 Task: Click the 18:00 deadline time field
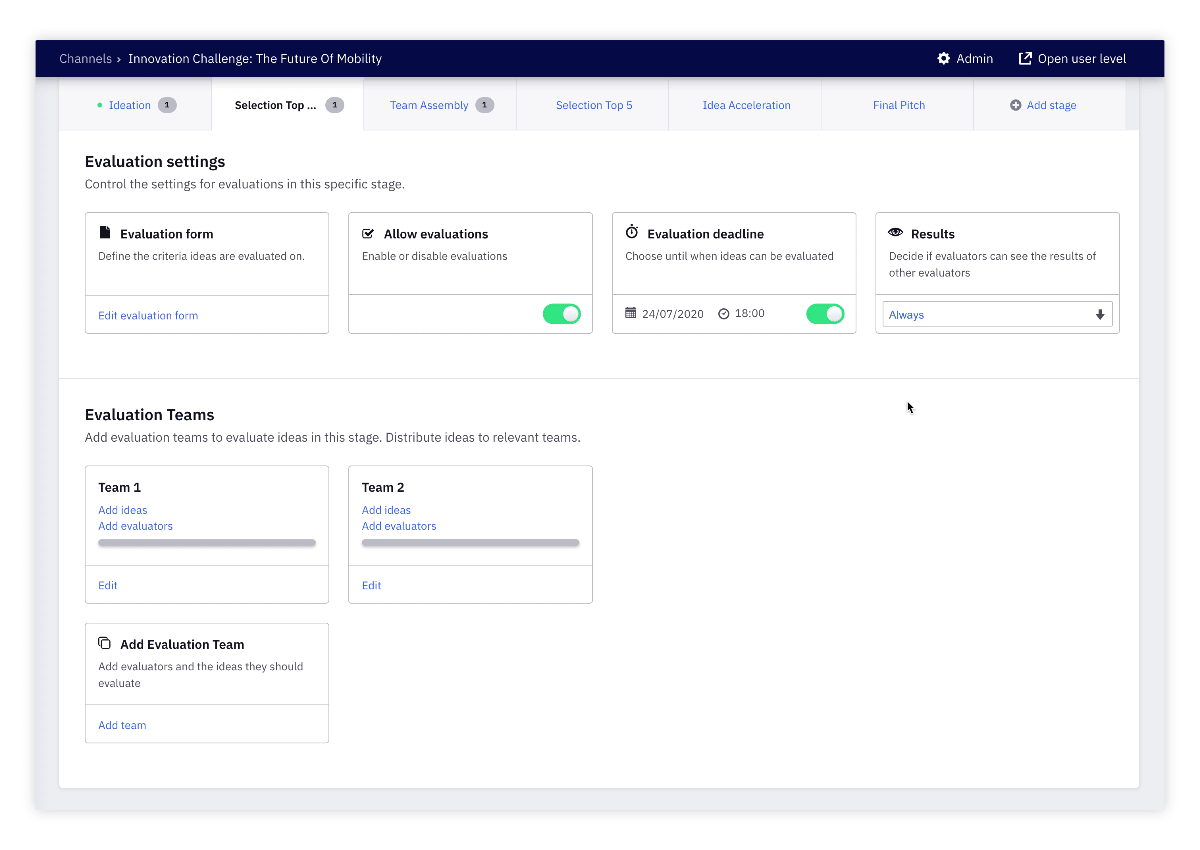coord(741,314)
